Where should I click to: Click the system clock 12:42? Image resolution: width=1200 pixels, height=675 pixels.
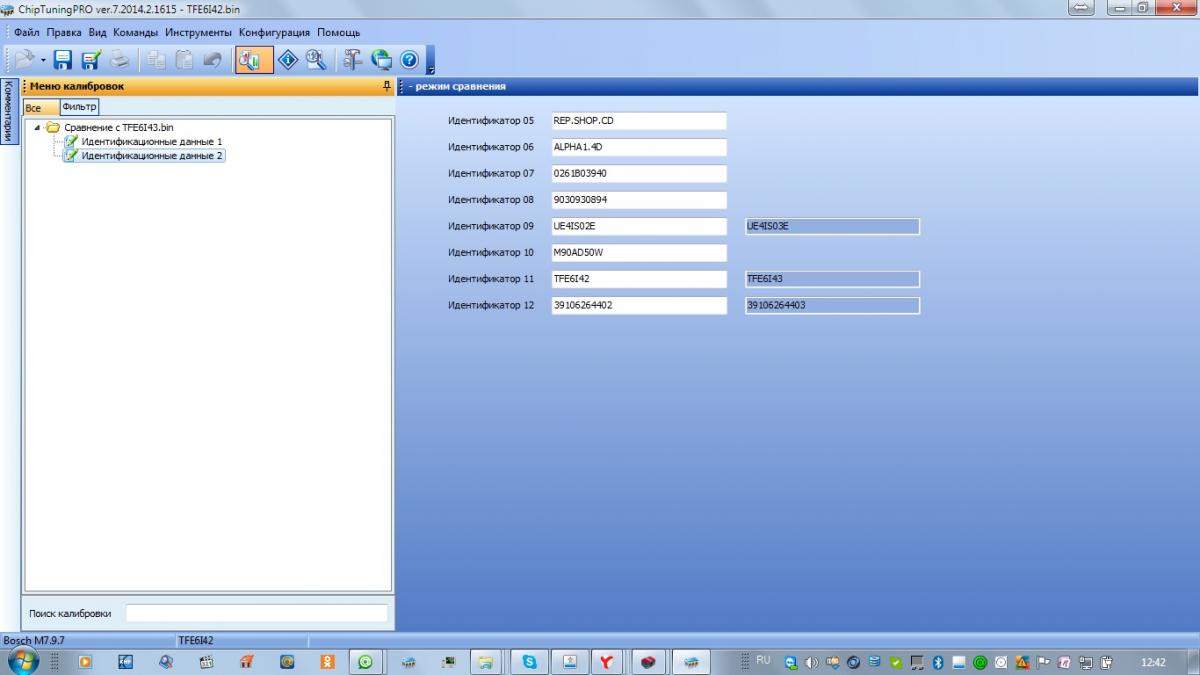pos(1153,662)
